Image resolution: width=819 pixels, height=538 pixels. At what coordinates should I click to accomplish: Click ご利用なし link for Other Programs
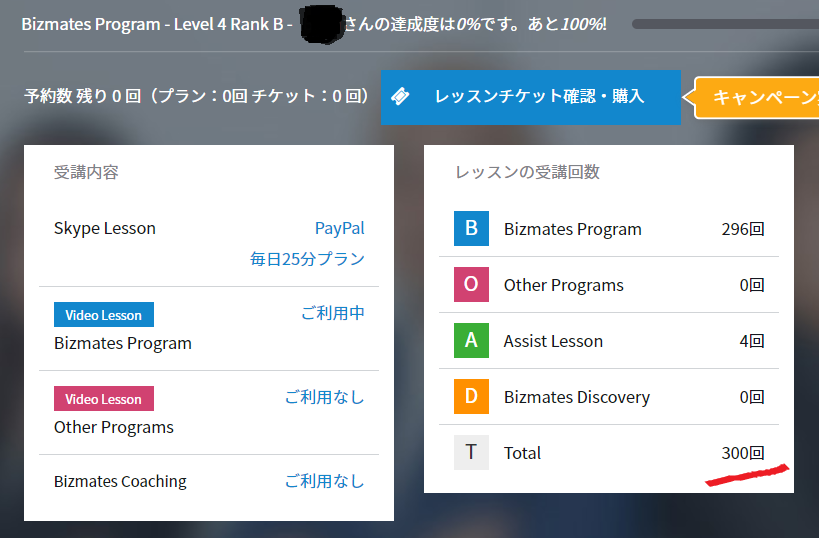click(x=324, y=397)
